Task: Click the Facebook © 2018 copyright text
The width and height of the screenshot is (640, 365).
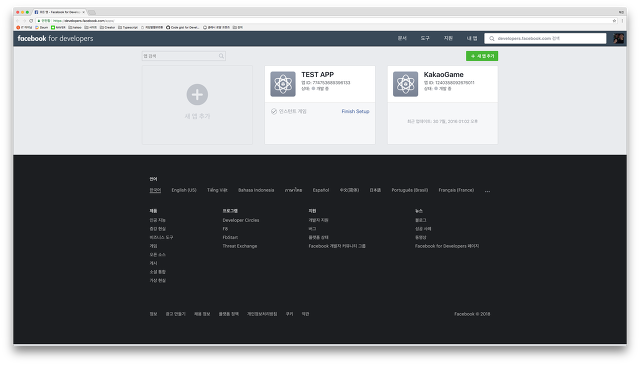Action: [x=472, y=314]
